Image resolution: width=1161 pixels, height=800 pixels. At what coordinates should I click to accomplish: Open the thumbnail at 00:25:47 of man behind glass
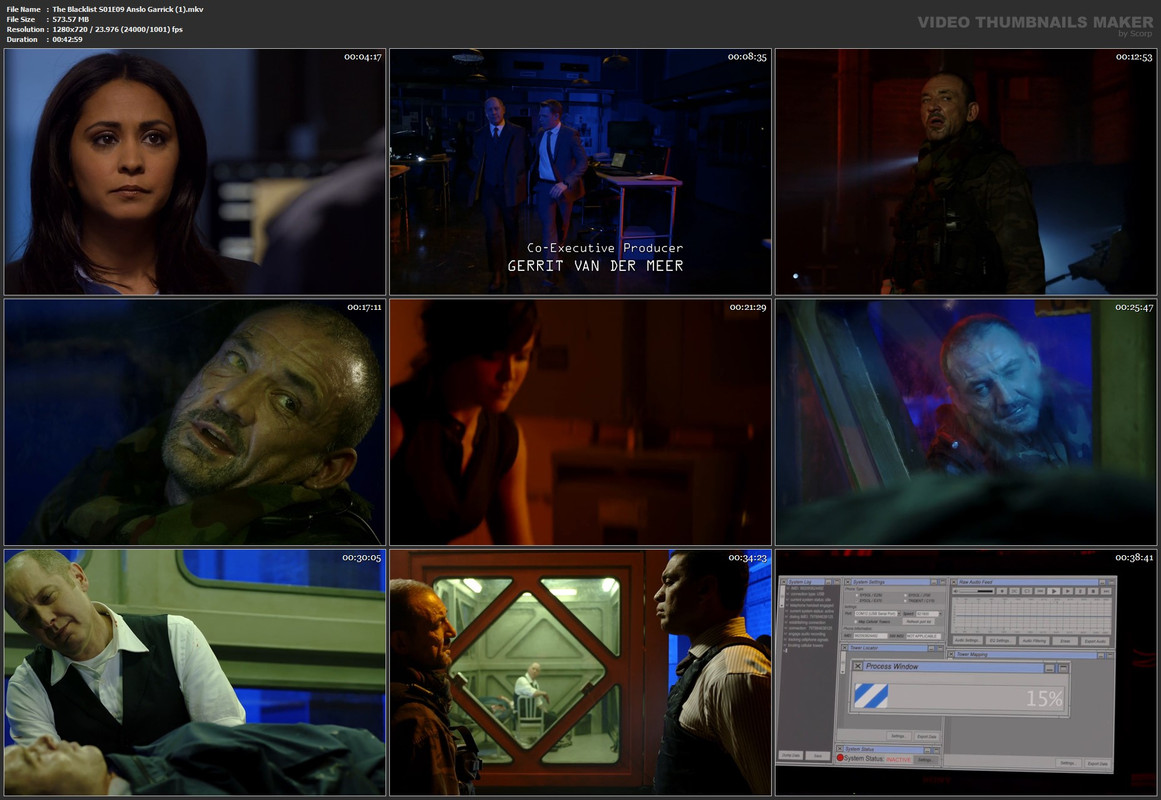coord(966,422)
